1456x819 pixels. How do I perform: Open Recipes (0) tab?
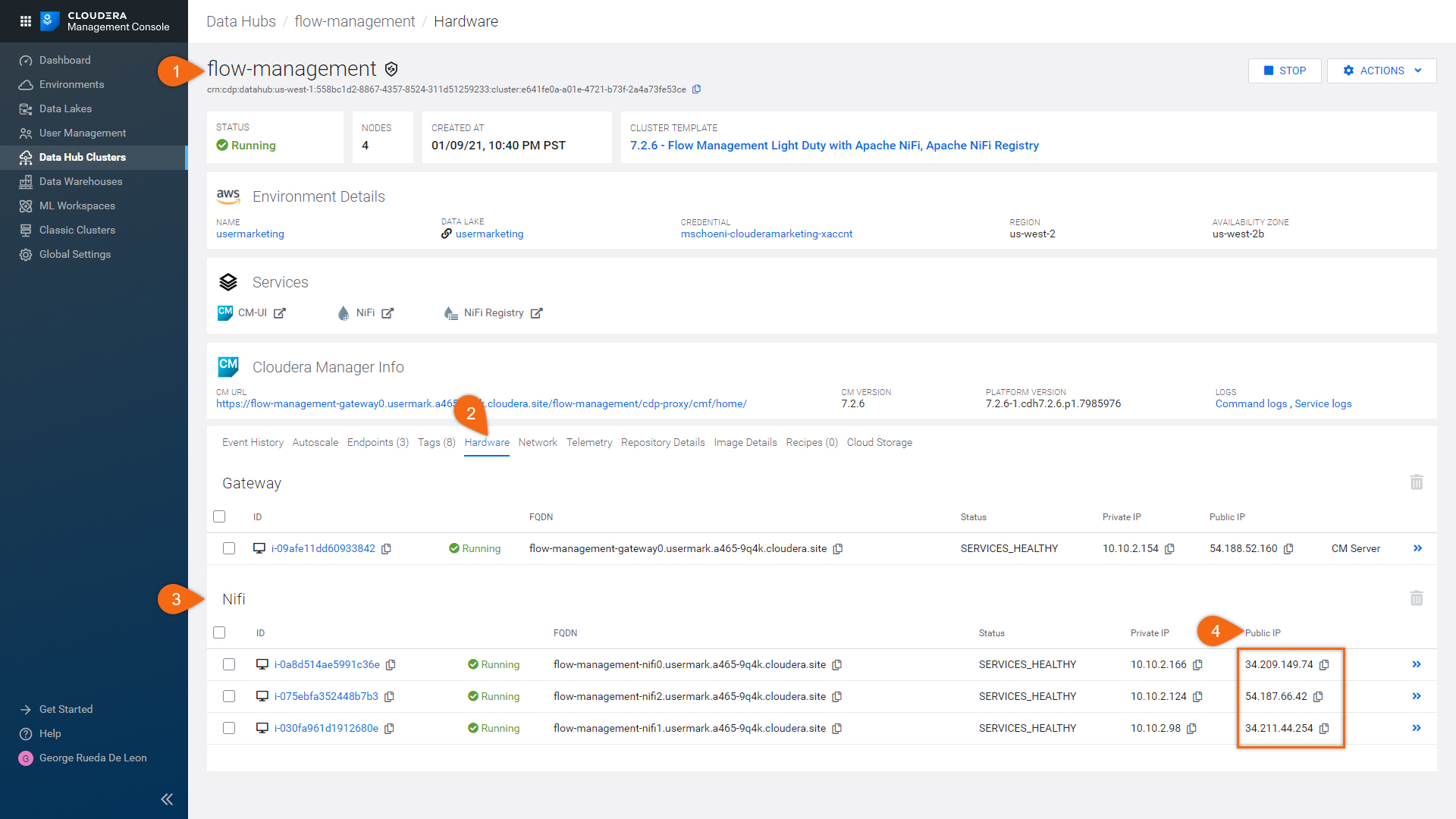coord(812,443)
